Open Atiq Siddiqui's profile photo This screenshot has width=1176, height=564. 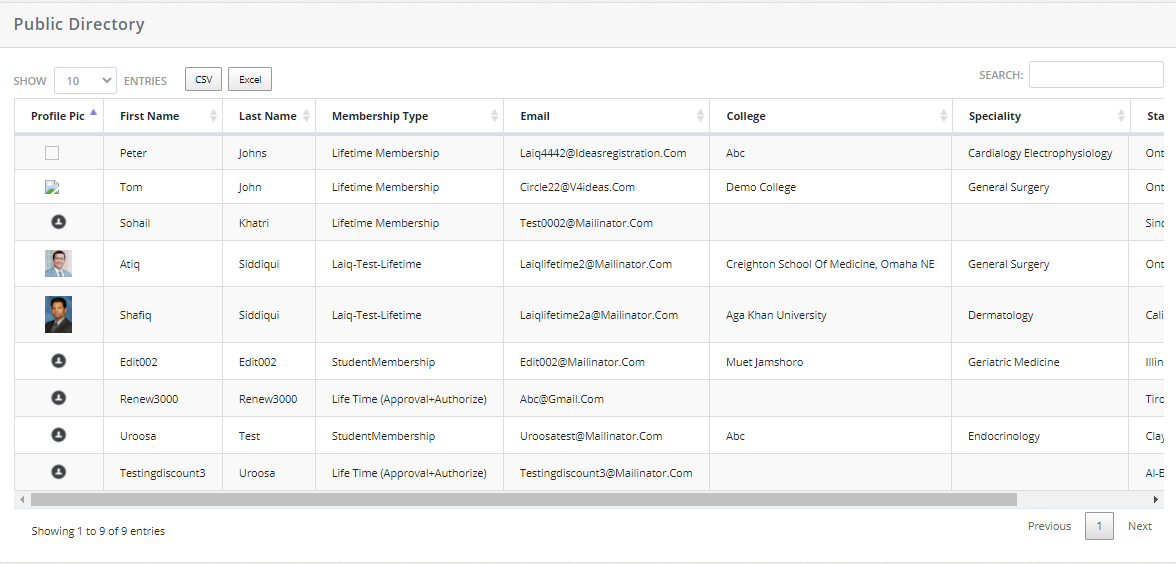(58, 264)
